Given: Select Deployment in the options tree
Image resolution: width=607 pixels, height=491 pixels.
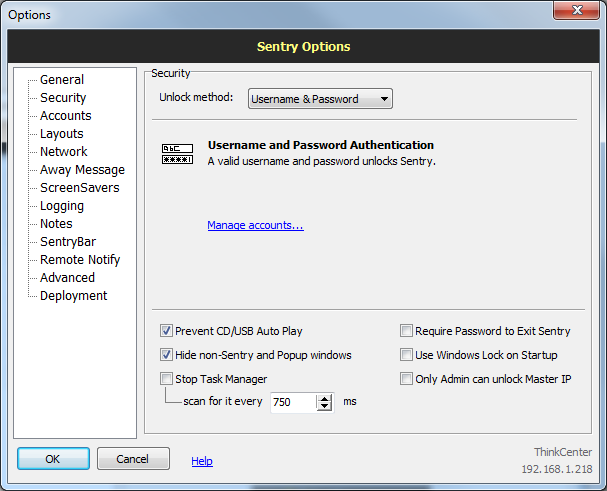Looking at the screenshot, I should coord(74,296).
